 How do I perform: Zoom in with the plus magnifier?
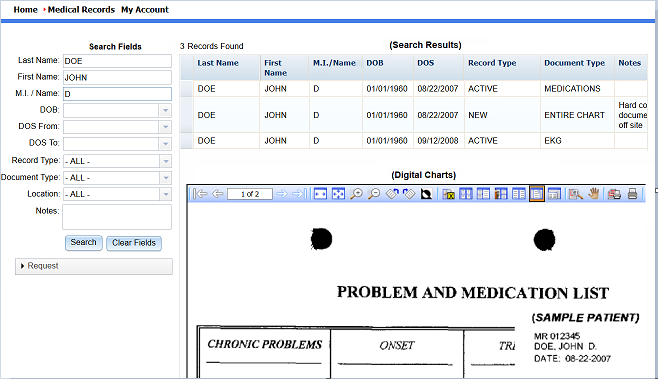coord(356,193)
